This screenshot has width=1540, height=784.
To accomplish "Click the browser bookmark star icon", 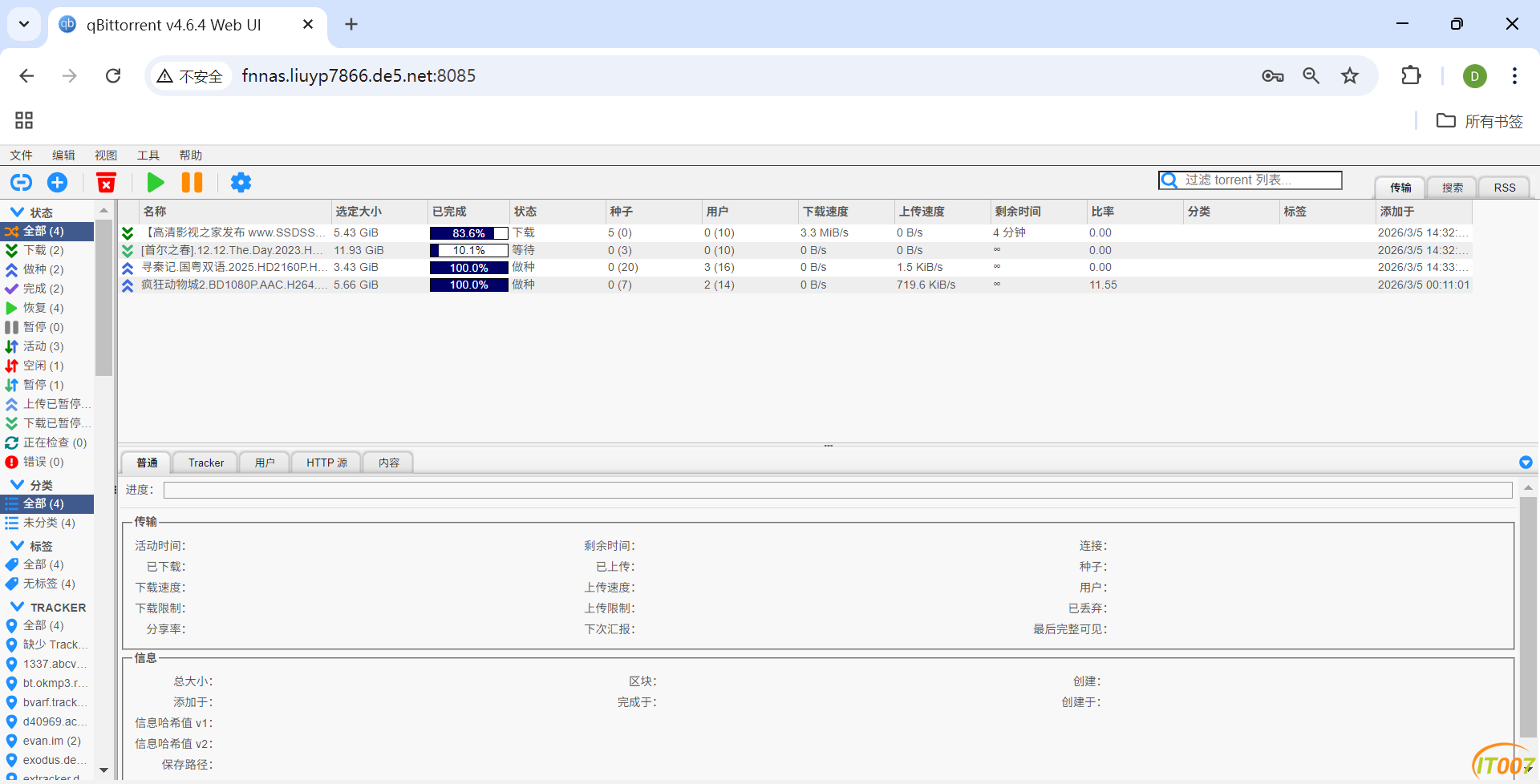I will (x=1350, y=76).
